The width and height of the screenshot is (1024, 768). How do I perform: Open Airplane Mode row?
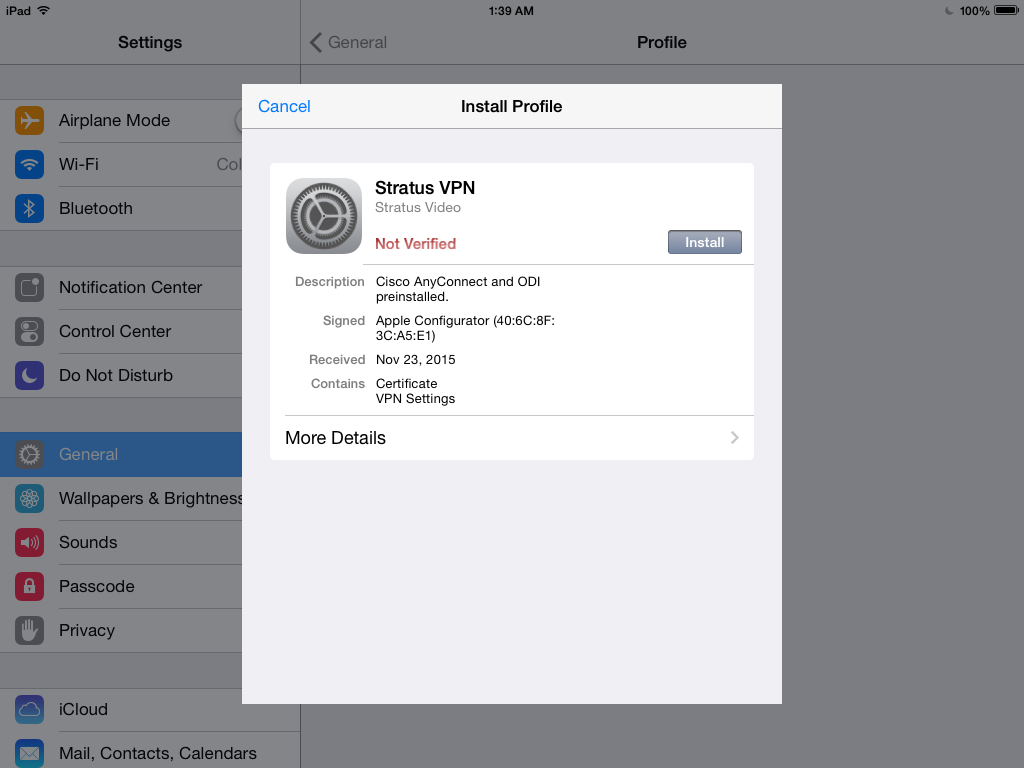tap(121, 121)
